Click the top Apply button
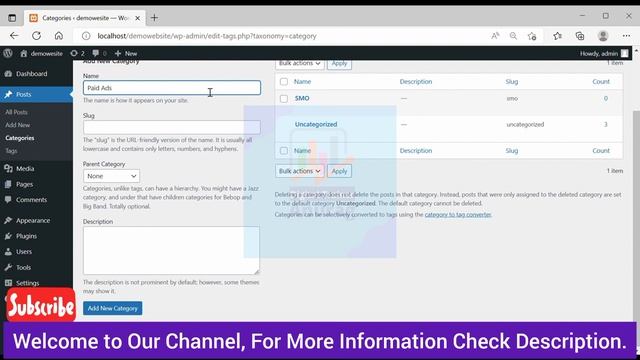This screenshot has height=360, width=640. tap(339, 64)
